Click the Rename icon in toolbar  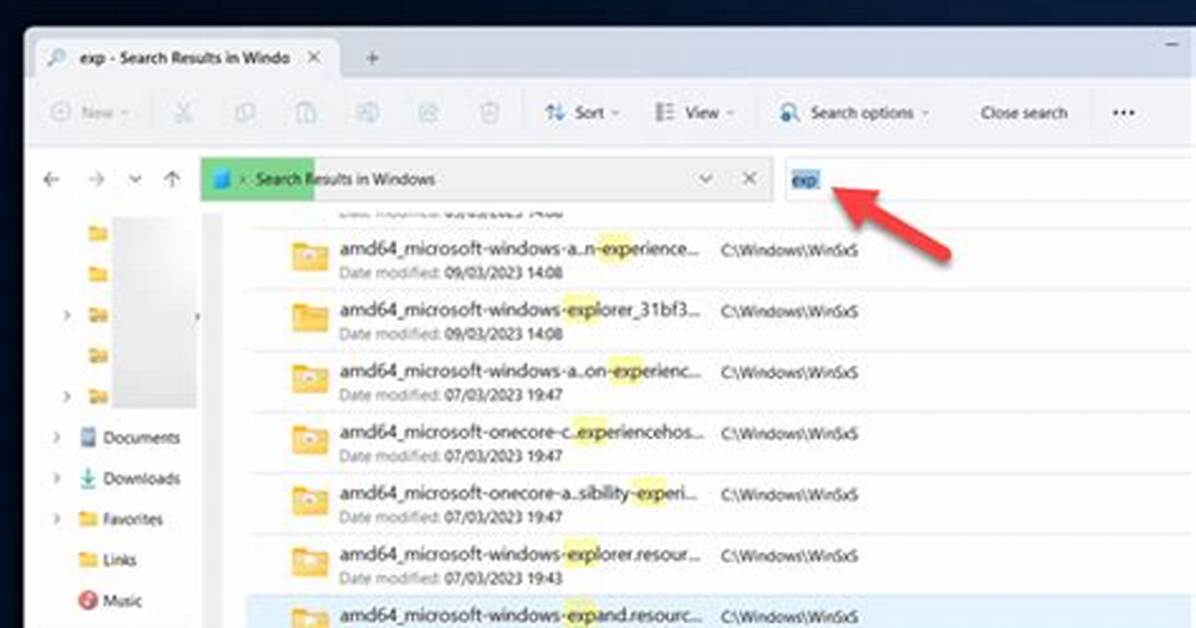(367, 113)
